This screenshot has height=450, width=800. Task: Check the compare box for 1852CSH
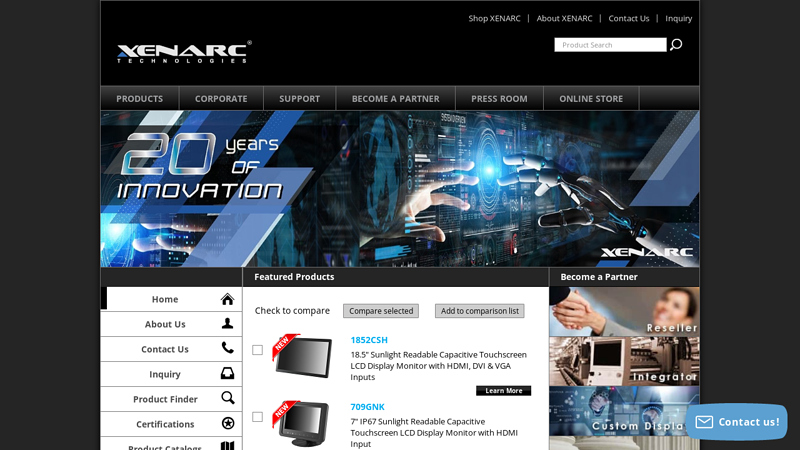click(258, 350)
